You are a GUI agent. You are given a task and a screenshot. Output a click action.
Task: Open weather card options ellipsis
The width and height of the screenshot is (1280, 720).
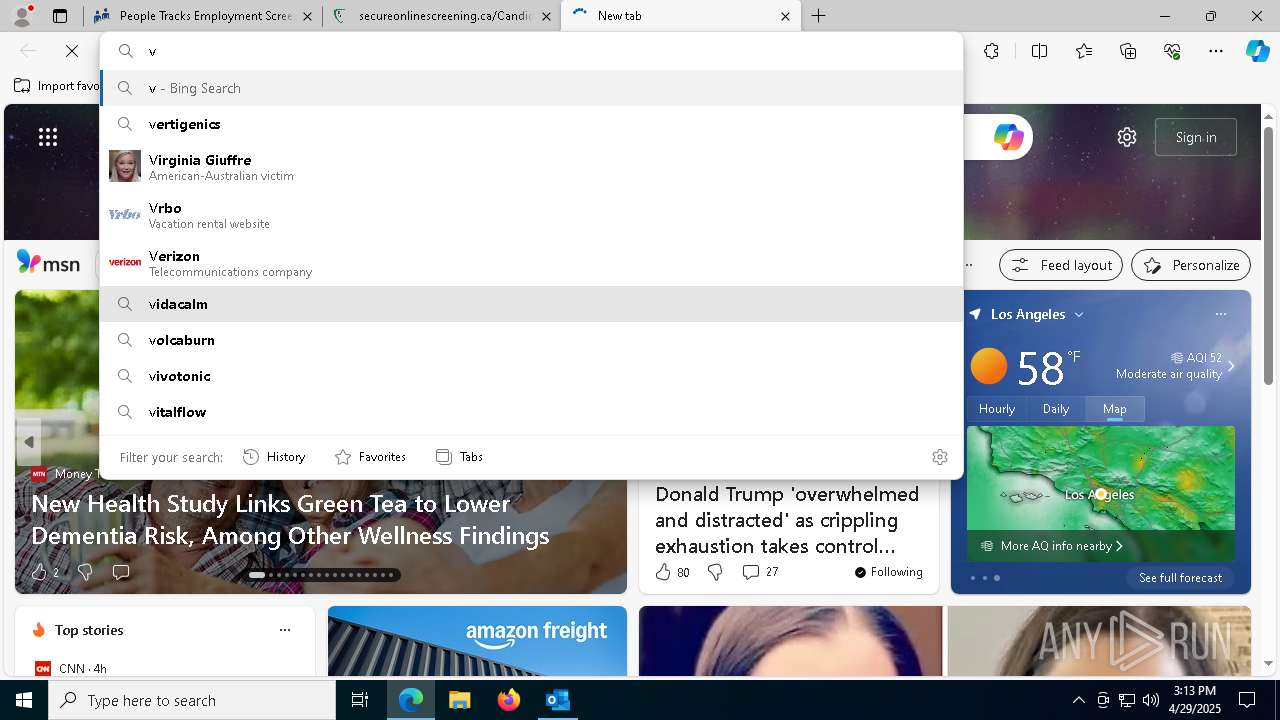click(x=1220, y=314)
